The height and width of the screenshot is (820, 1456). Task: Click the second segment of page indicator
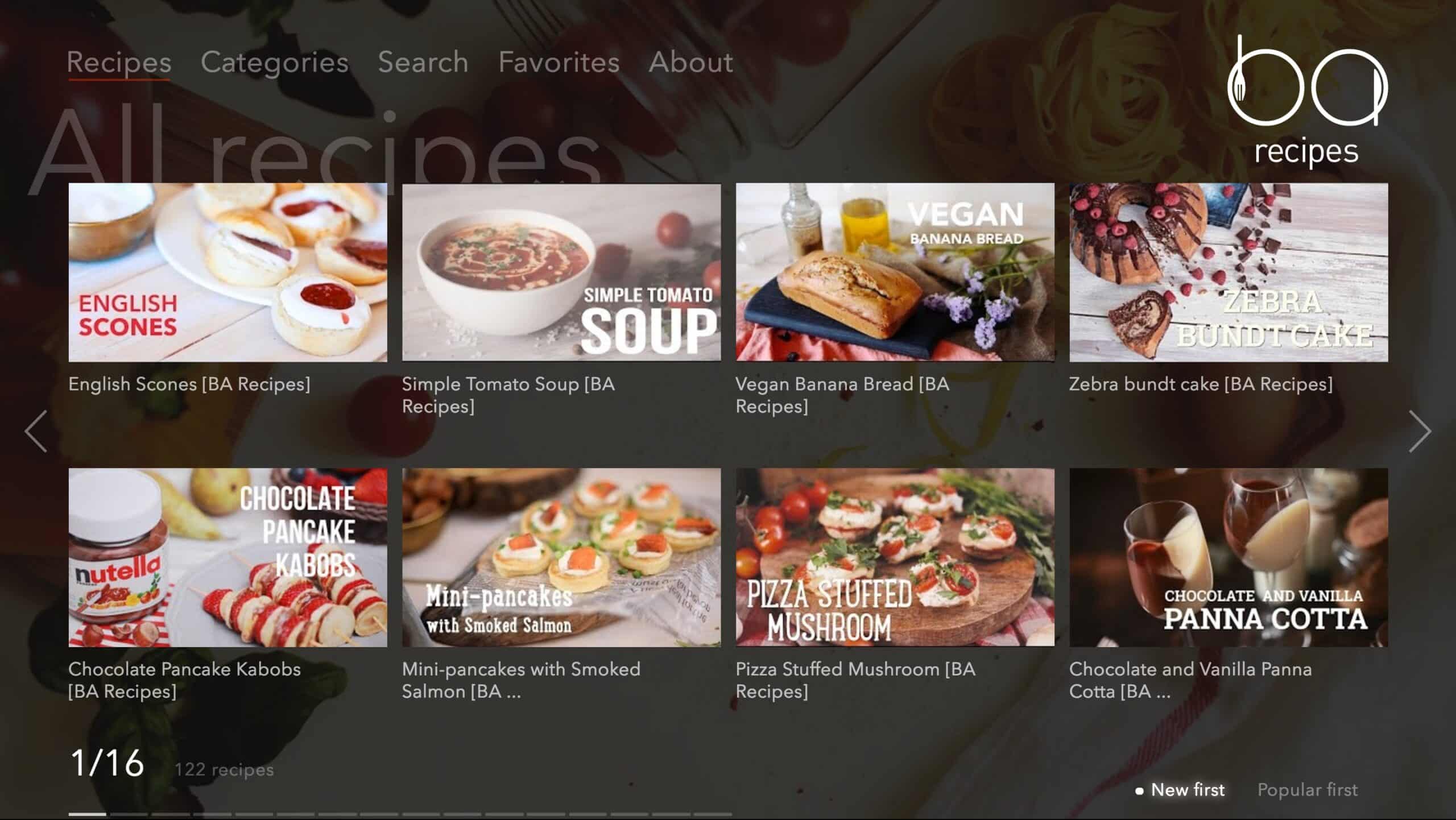coord(129,814)
